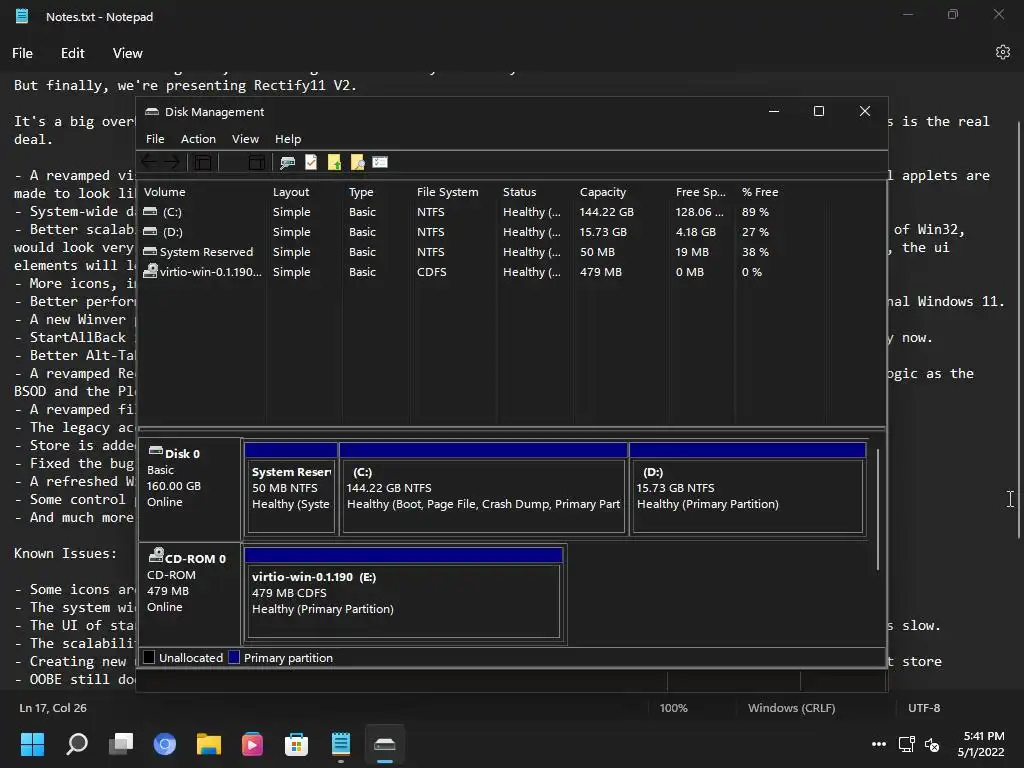Select the virtio-win disc icon in volume list
The height and width of the screenshot is (768, 1024).
click(x=150, y=270)
